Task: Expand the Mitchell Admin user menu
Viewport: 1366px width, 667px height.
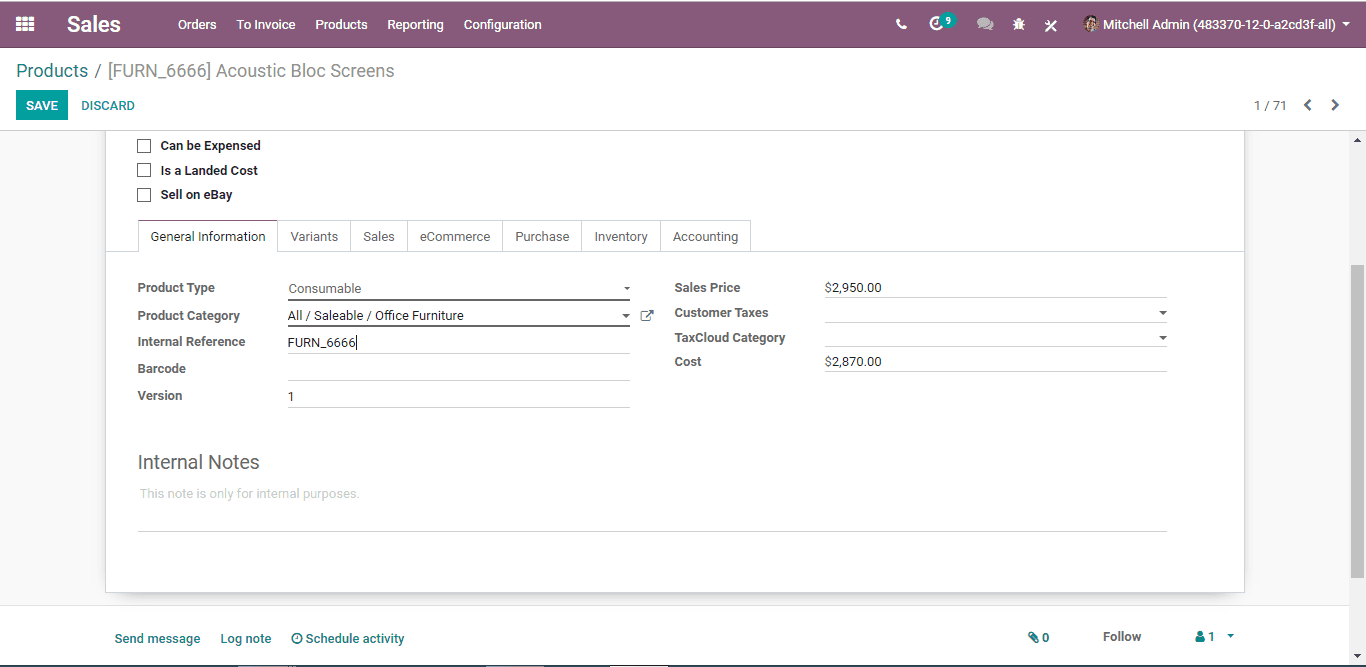Action: tap(1216, 24)
